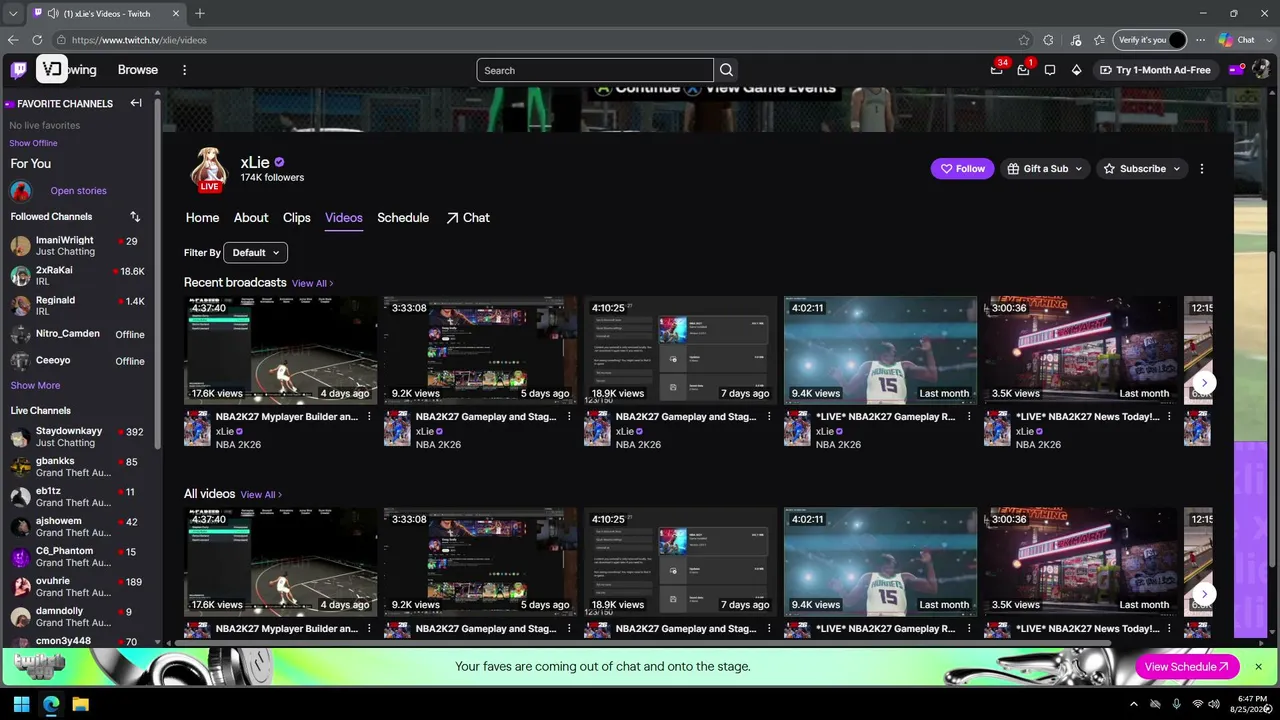Image resolution: width=1280 pixels, height=720 pixels.
Task: Open Twitch notifications with the 34 badge
Action: coord(997,69)
